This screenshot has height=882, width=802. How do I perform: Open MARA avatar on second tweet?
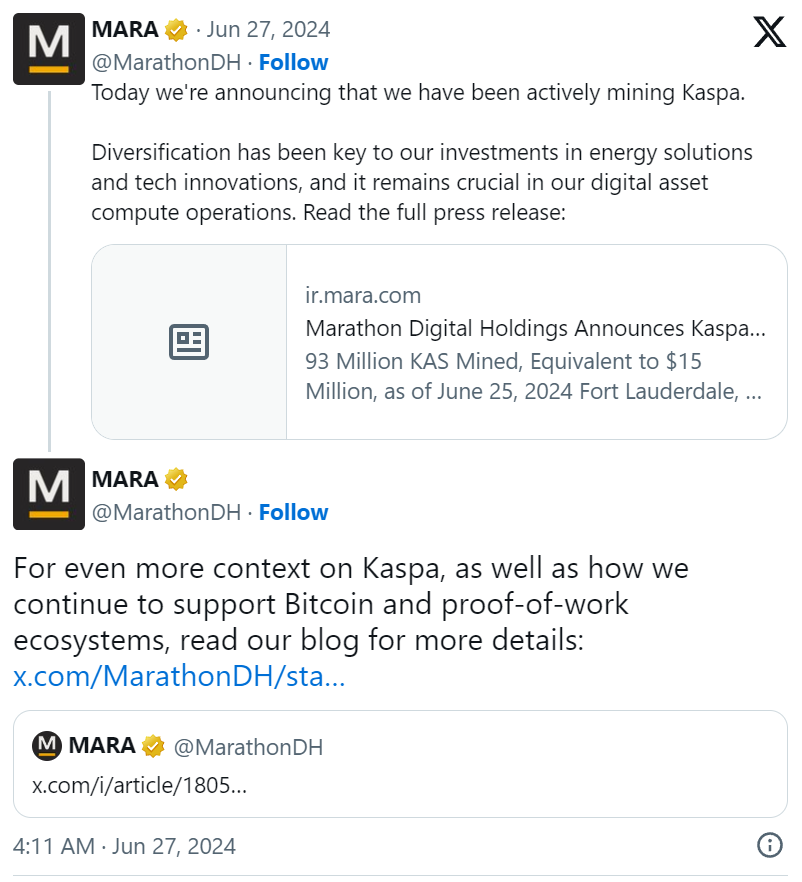tap(48, 494)
